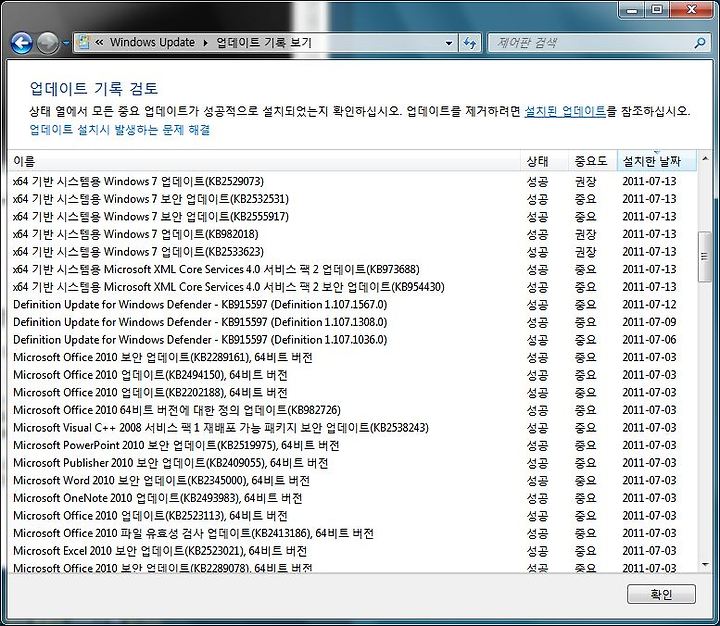The height and width of the screenshot is (626, 720).
Task: Select Visual C++ 2008 KB2538243 row
Action: [x=351, y=428]
